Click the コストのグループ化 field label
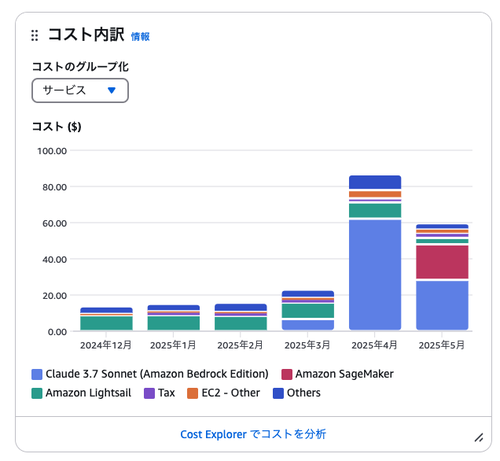 coord(80,67)
